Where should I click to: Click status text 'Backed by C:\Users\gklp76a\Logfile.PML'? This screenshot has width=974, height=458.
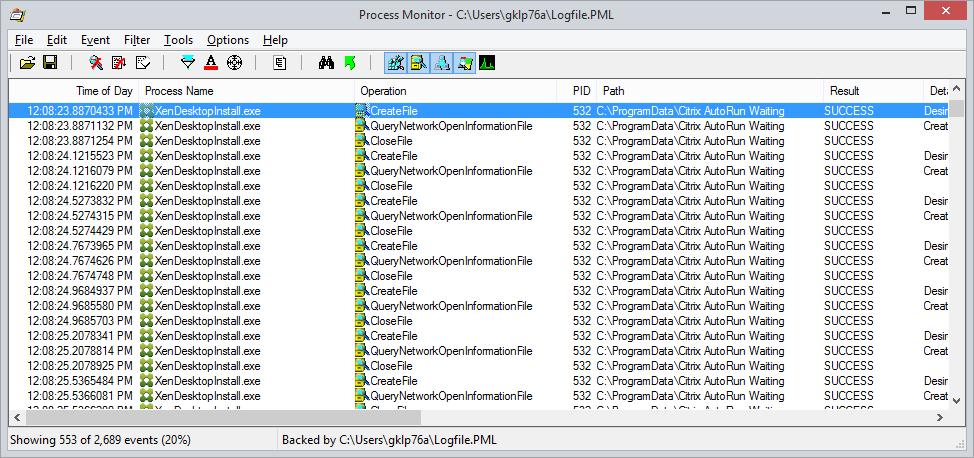[x=389, y=440]
